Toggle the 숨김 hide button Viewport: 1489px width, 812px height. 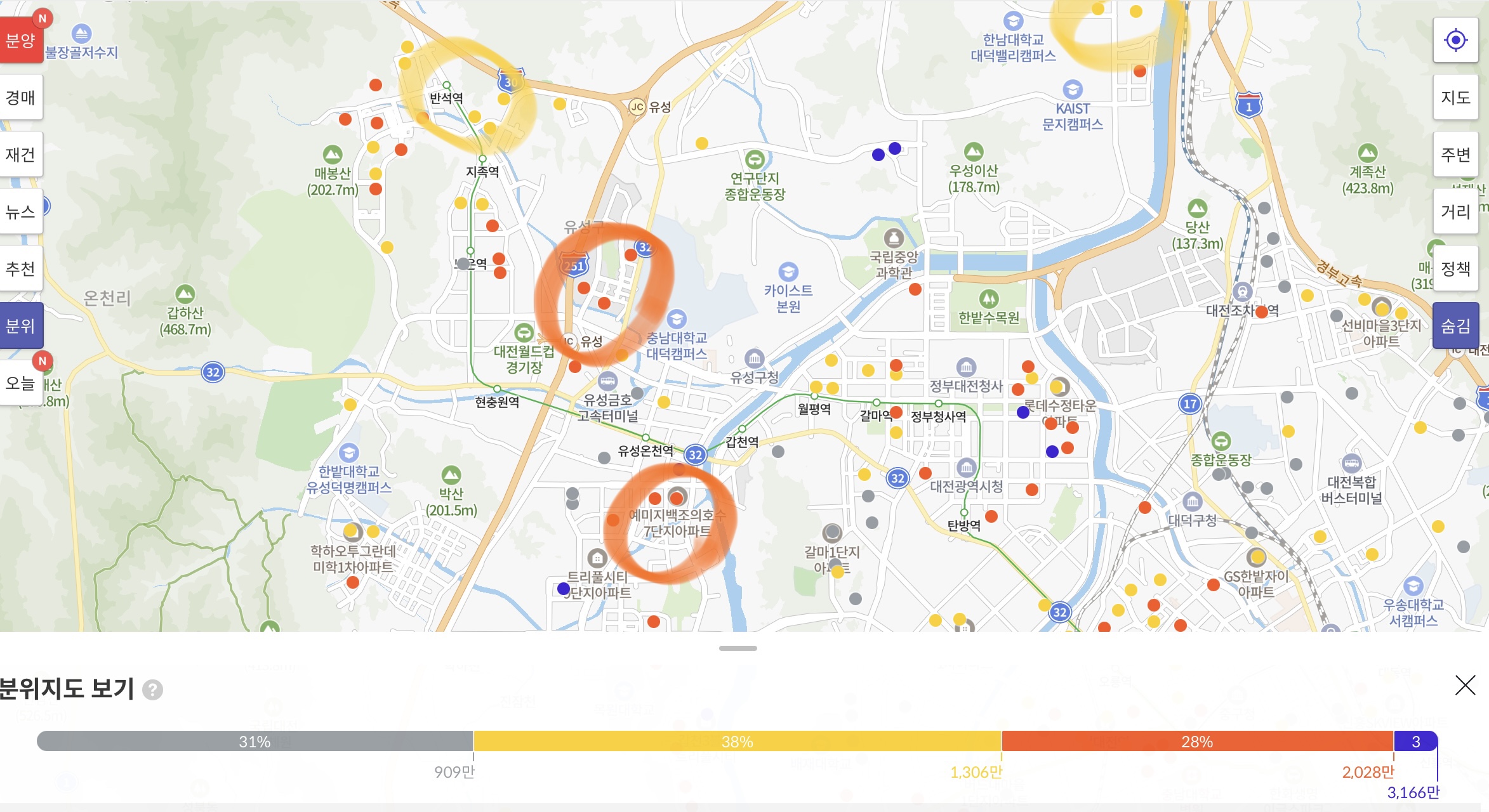1455,326
